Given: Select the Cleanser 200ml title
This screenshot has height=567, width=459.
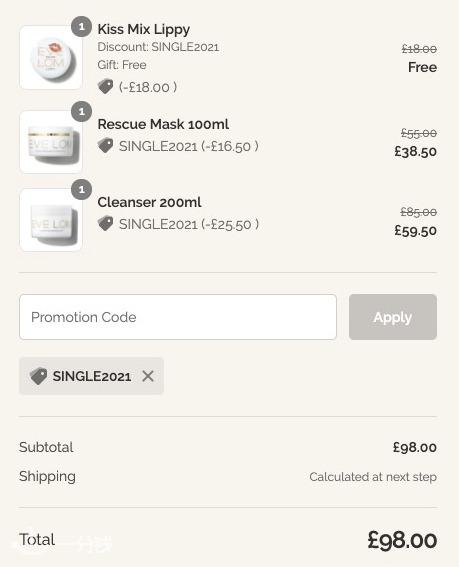Looking at the screenshot, I should [149, 202].
